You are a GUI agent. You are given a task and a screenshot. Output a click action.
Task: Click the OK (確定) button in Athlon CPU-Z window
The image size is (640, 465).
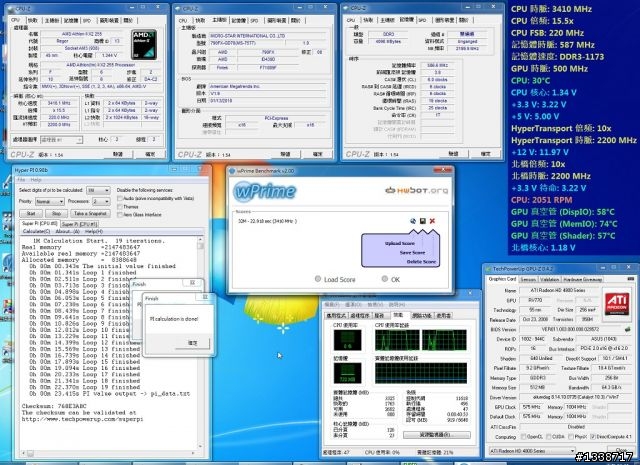point(150,154)
